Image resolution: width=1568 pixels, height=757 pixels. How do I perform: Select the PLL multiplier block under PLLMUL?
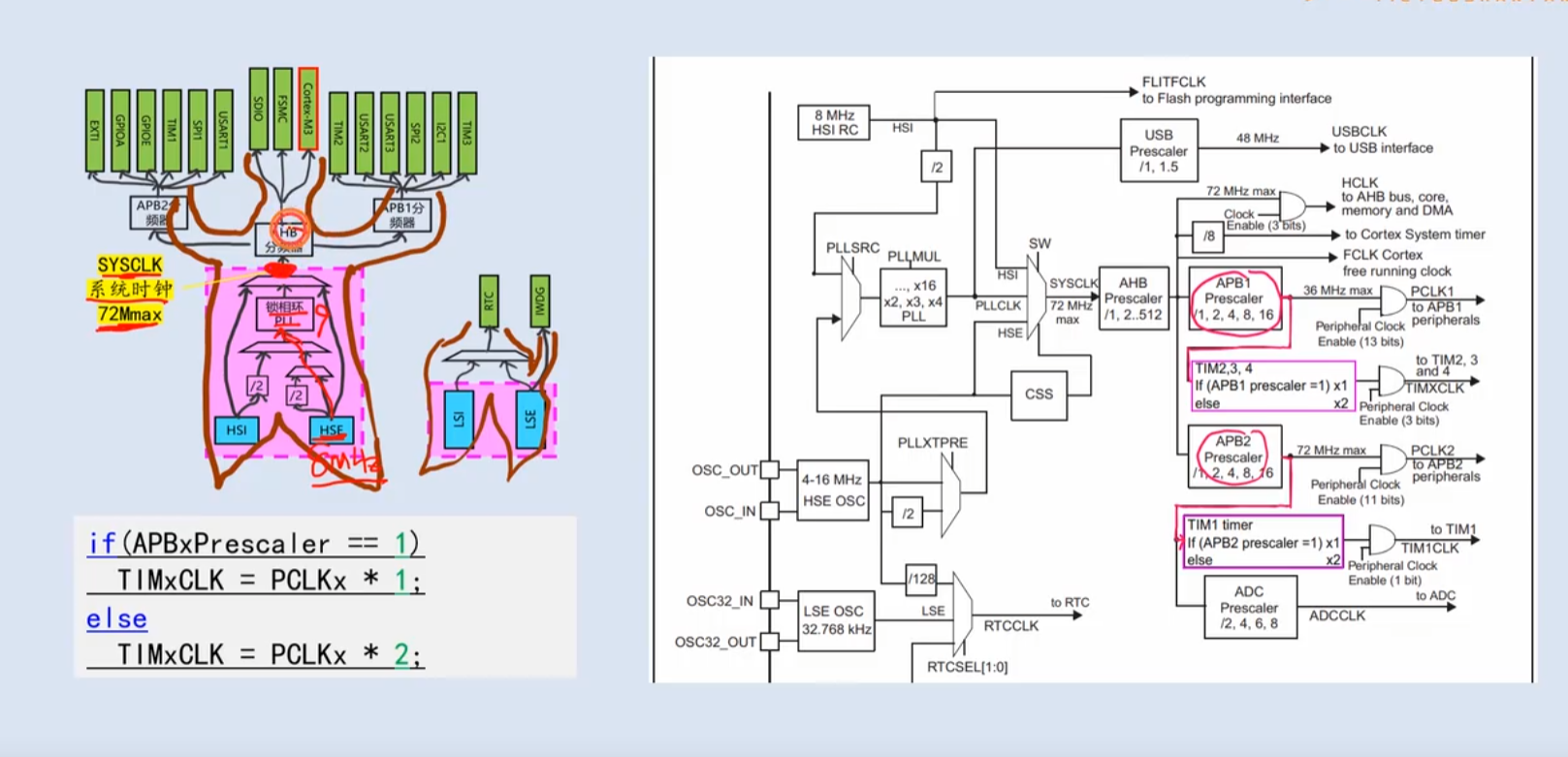[x=913, y=299]
